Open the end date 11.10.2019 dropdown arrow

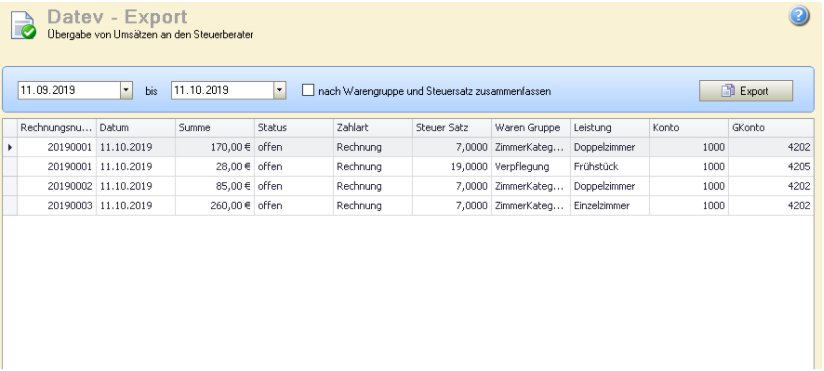[280, 90]
